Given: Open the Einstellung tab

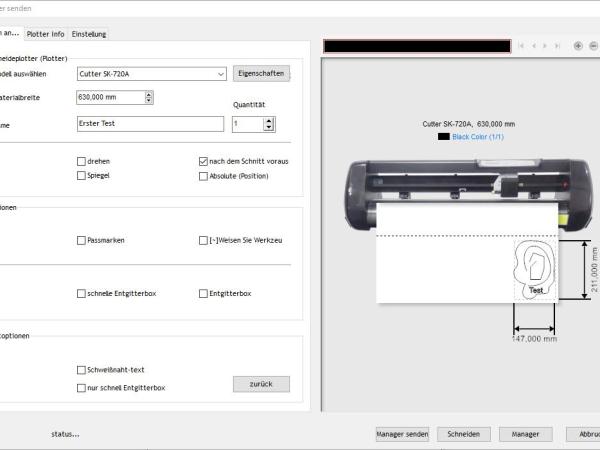Looking at the screenshot, I should [89, 33].
